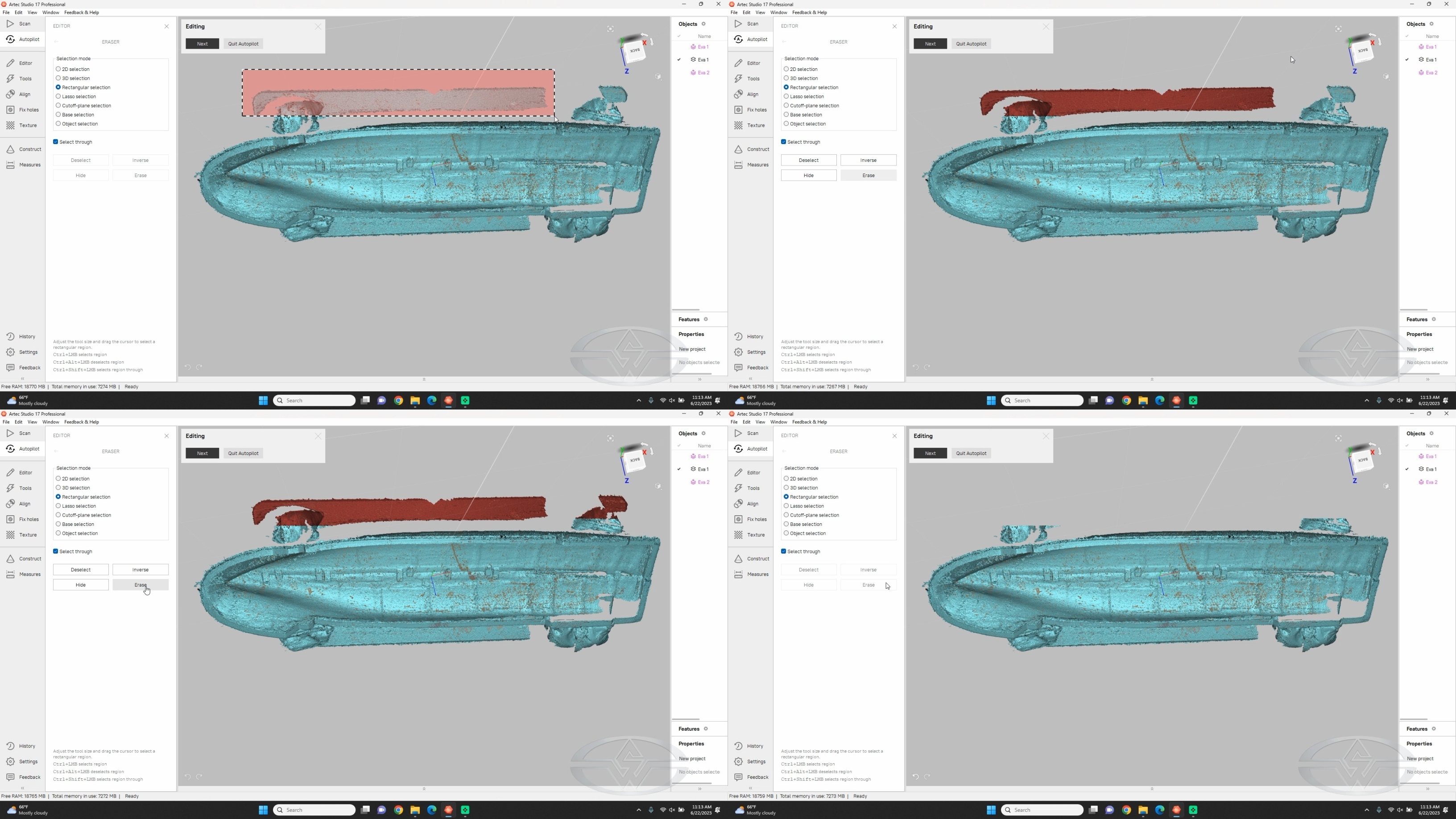Collapse left panel arrows in bottom-left window
This screenshot has height=819, width=1456.
pyautogui.click(x=23, y=789)
